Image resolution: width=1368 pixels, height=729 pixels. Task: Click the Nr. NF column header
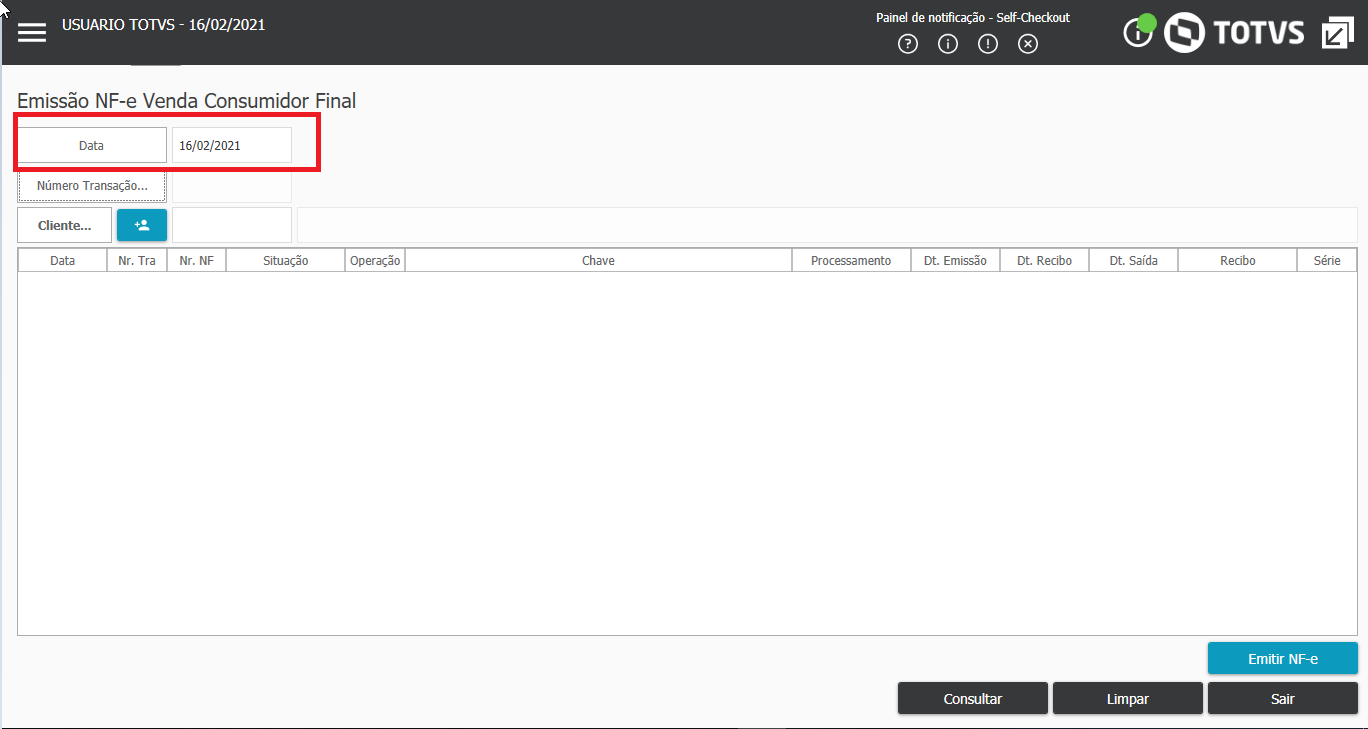click(x=197, y=260)
